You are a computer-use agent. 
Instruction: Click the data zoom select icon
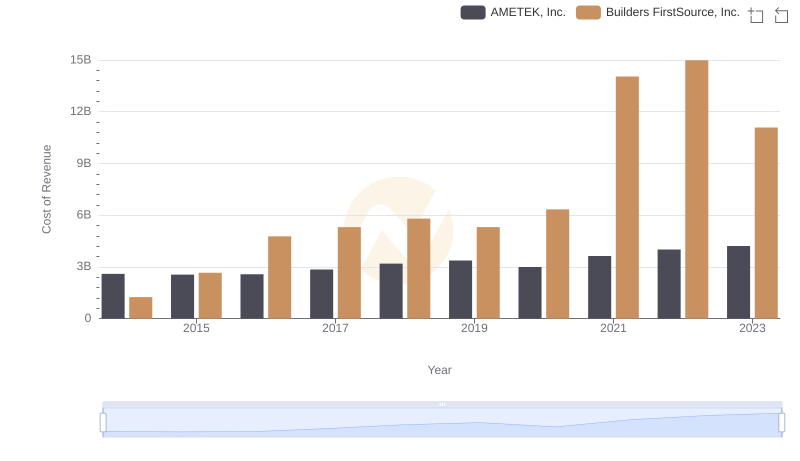click(756, 15)
